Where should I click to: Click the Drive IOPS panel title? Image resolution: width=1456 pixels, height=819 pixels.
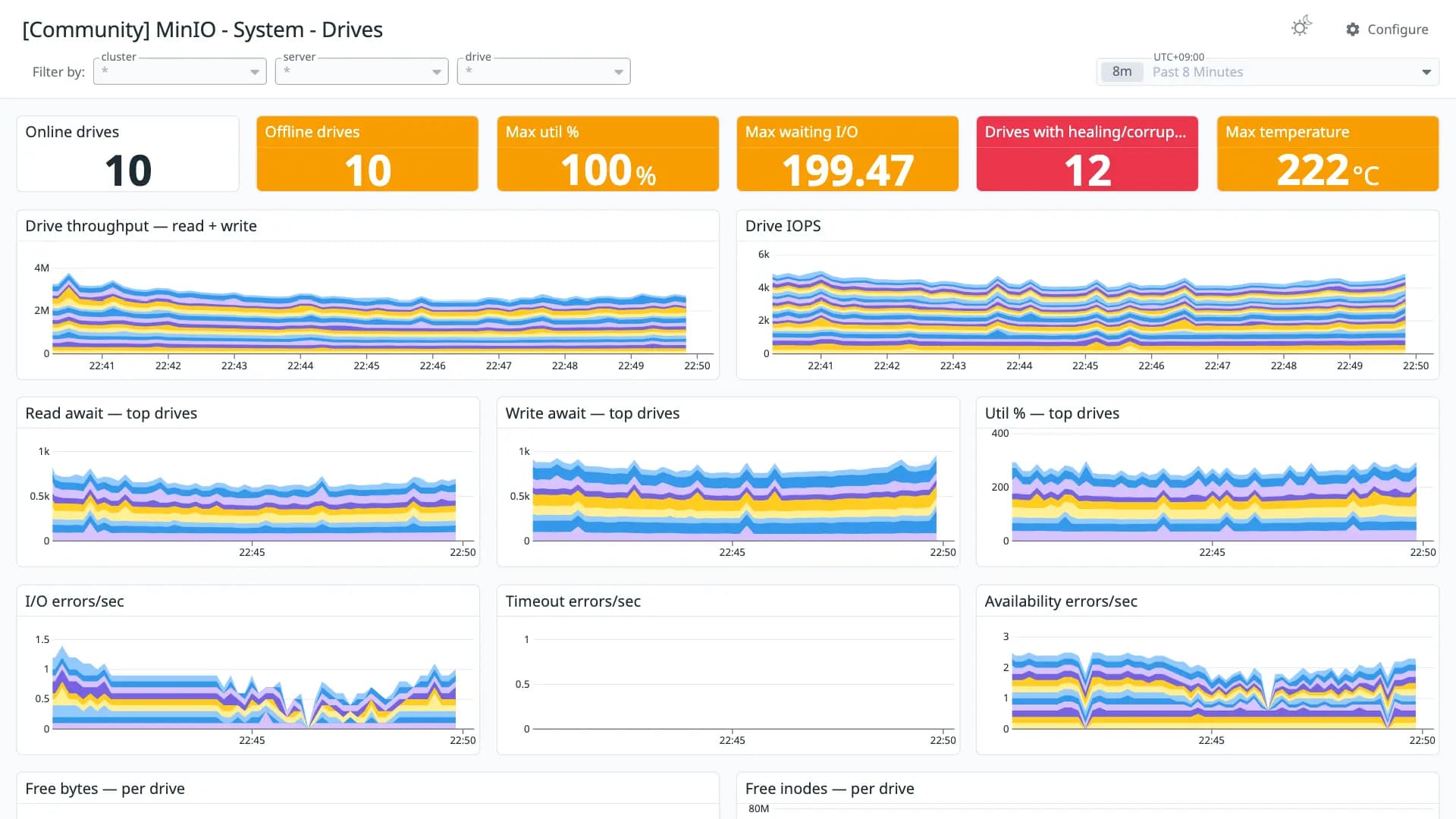[x=783, y=226]
